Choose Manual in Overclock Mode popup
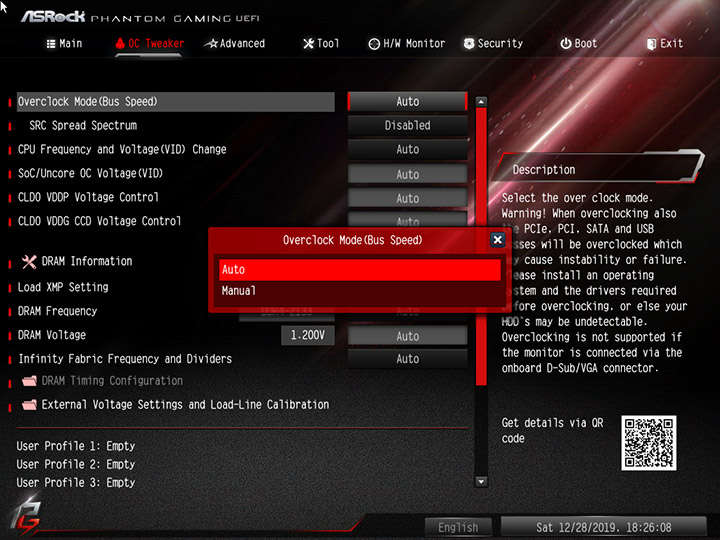This screenshot has height=540, width=720. tap(360, 291)
